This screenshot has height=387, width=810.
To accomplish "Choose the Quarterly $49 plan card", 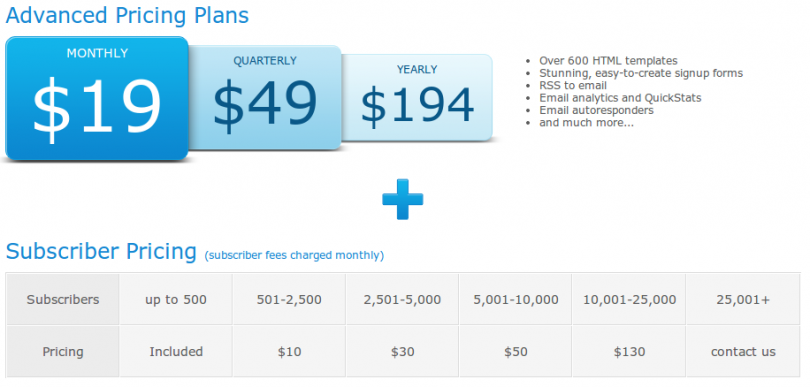I will pyautogui.click(x=265, y=98).
